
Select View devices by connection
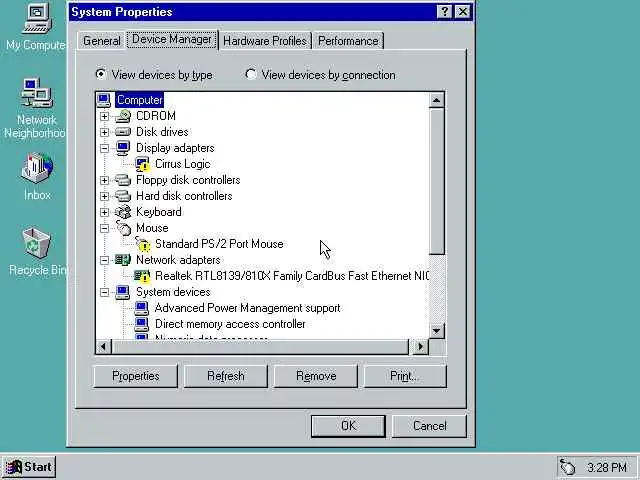click(x=320, y=75)
